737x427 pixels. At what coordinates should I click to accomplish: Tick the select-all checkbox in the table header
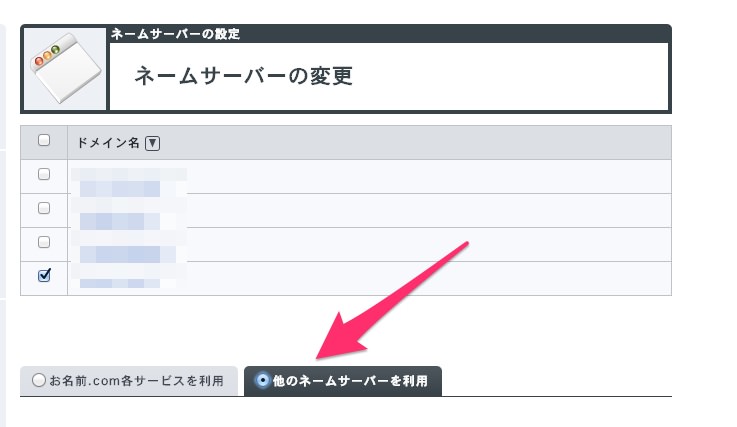(x=44, y=140)
